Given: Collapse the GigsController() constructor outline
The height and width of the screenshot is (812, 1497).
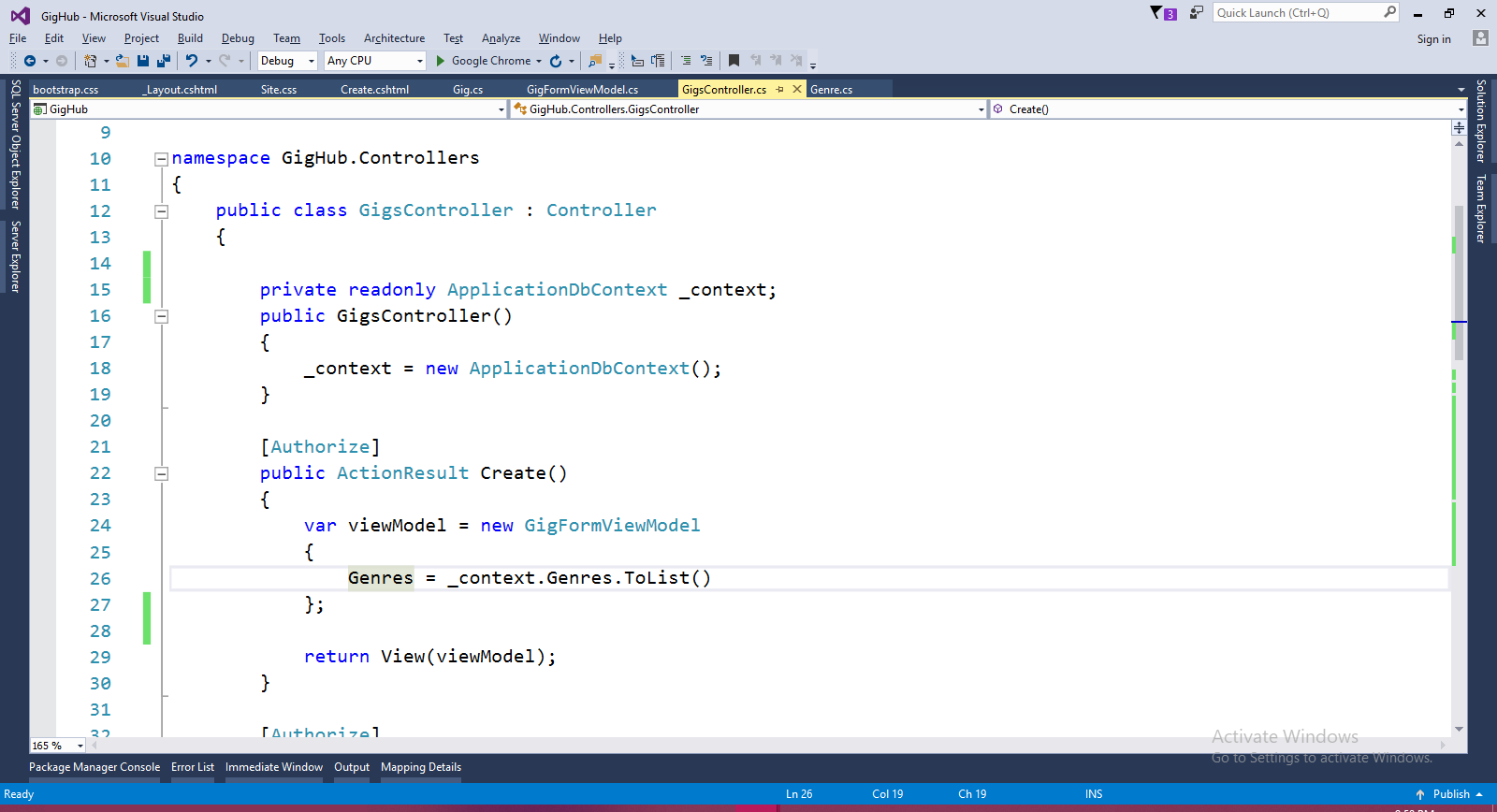Looking at the screenshot, I should pyautogui.click(x=161, y=316).
